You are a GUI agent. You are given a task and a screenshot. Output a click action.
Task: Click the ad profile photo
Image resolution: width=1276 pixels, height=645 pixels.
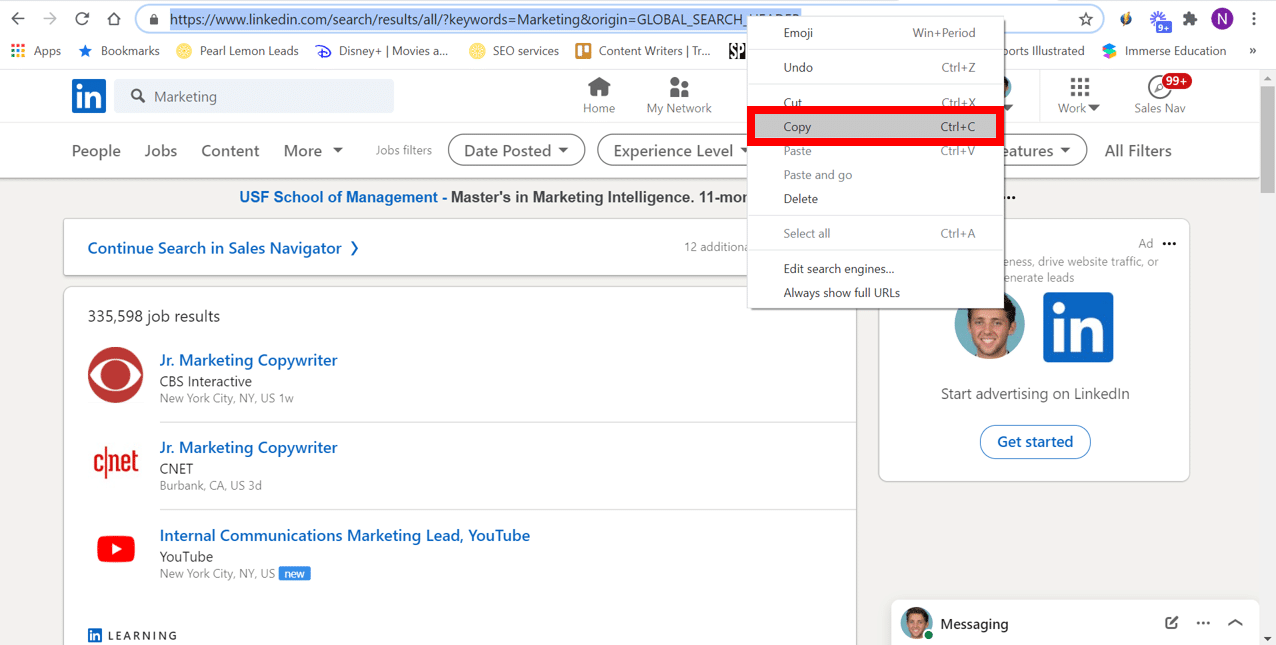pos(990,324)
